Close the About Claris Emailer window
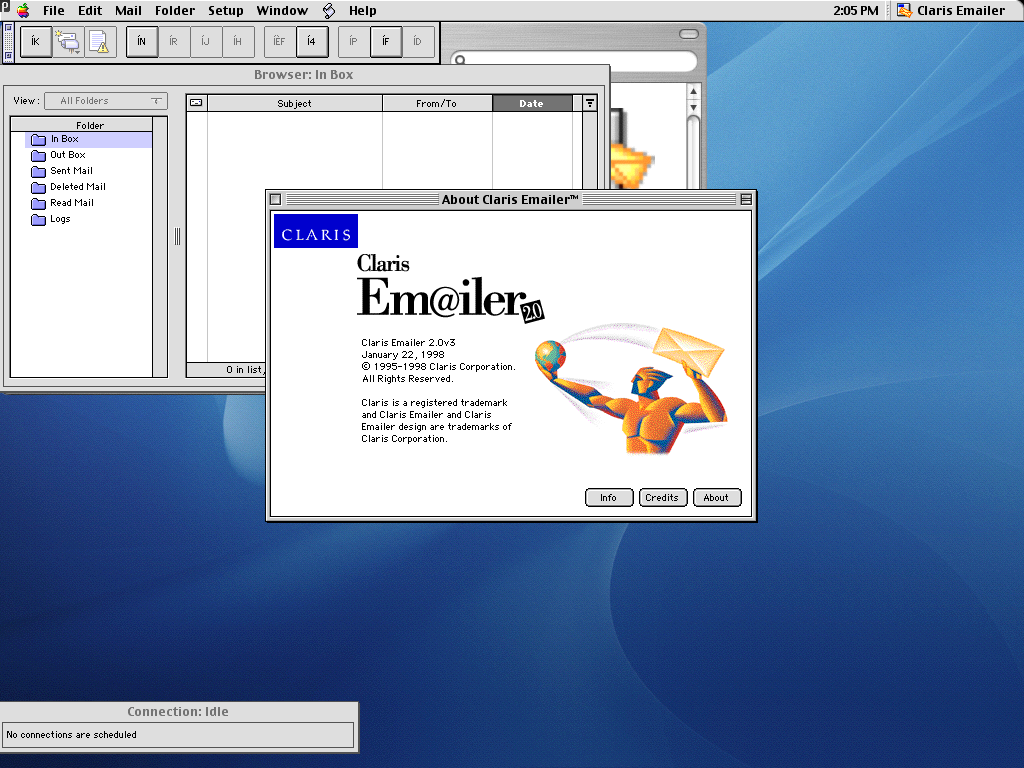Image resolution: width=1024 pixels, height=768 pixels. [x=276, y=199]
